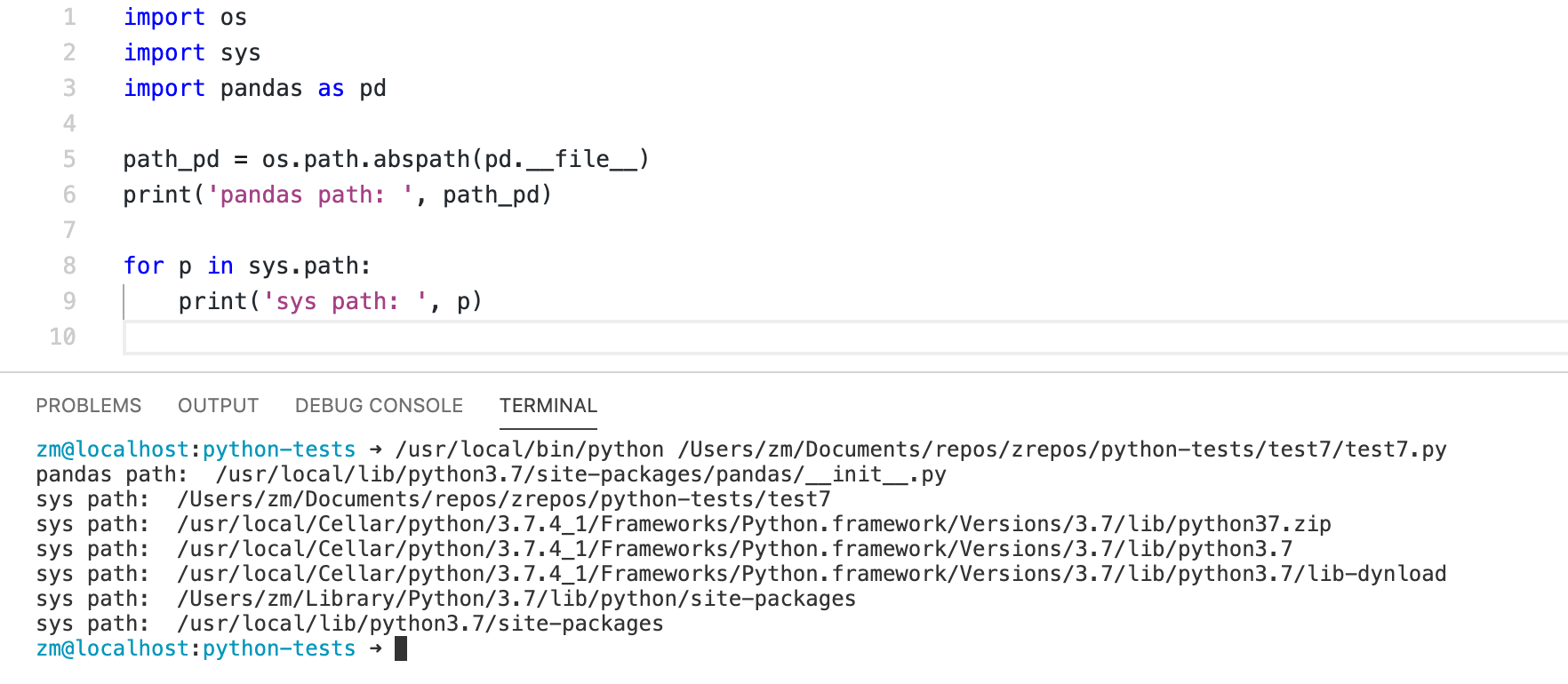Switch to the PROBLEMS tab
The image size is (1568, 684).
(x=88, y=405)
